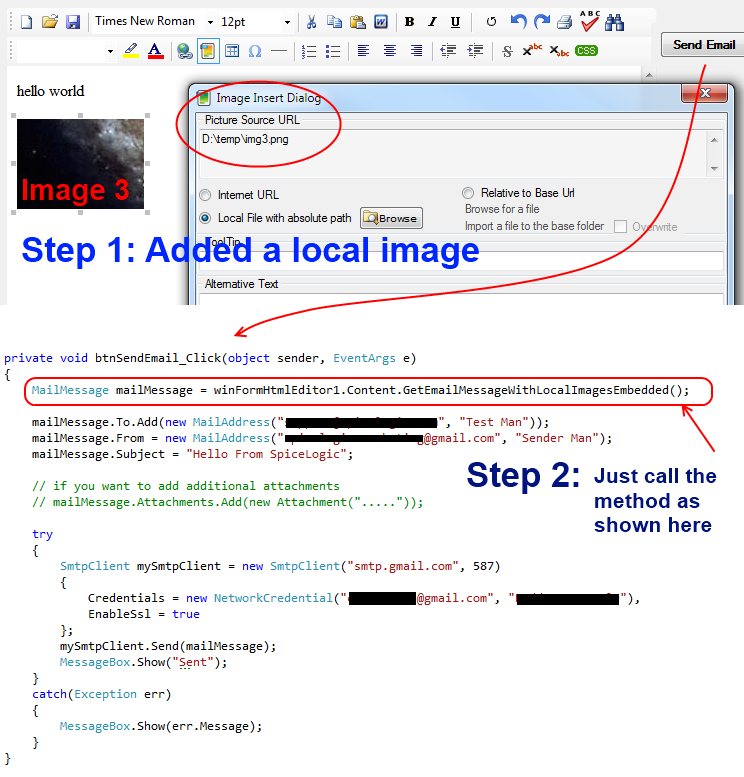Print the document with printer icon
The image size is (744, 777).
click(x=565, y=22)
